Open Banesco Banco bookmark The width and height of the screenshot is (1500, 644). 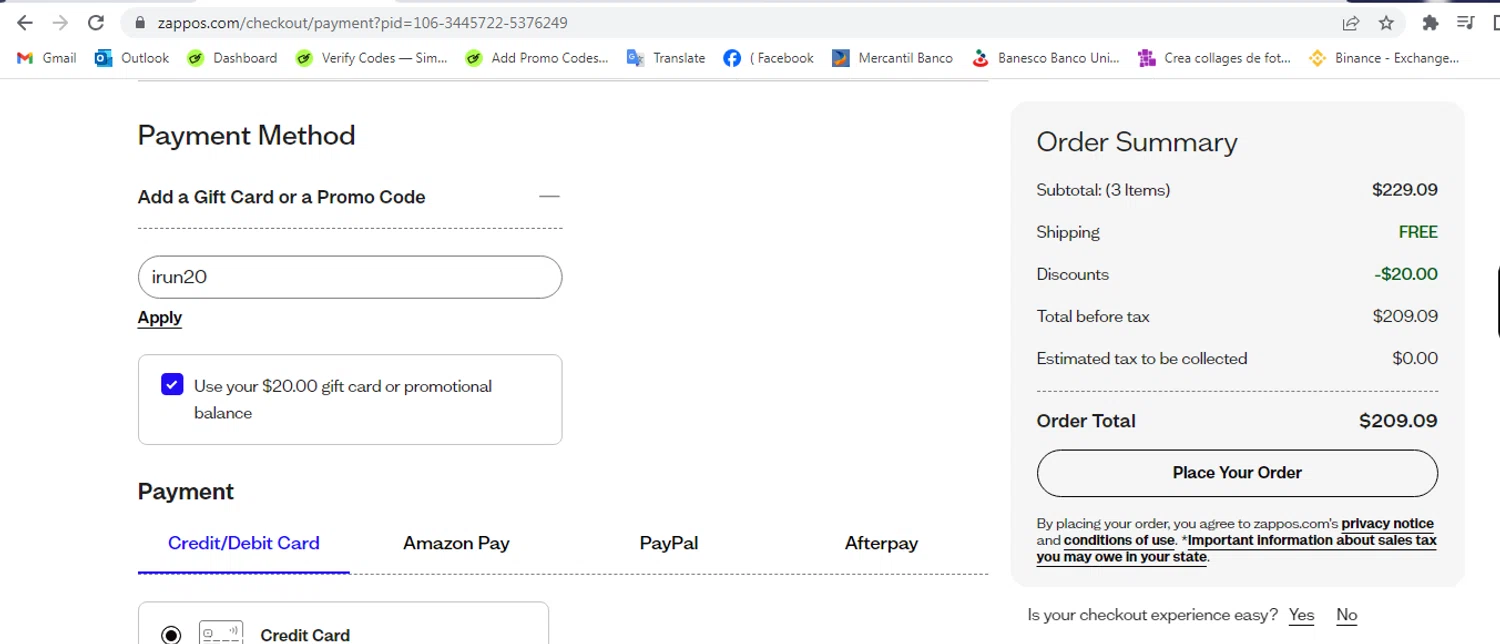click(x=1046, y=58)
